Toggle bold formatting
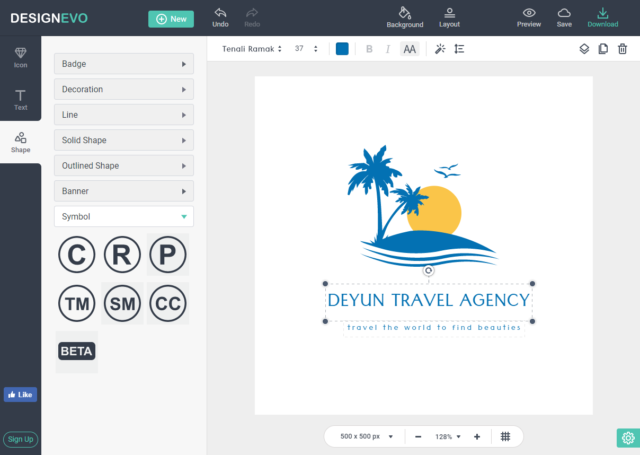 coord(369,49)
